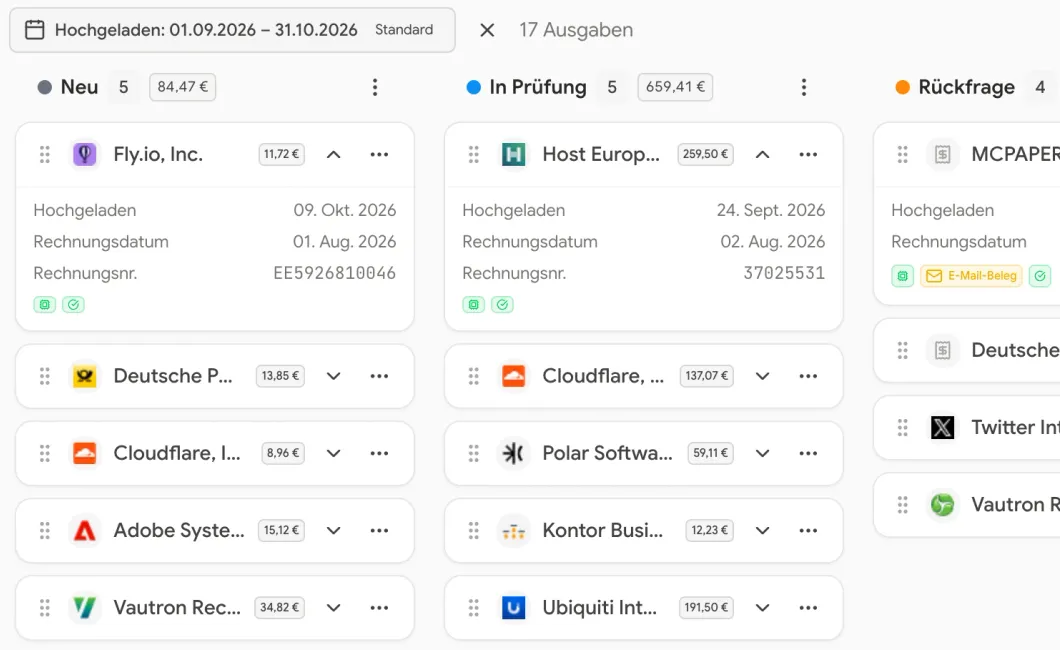Expand the Cloudflare 137,07 € card
Viewport: 1060px width, 650px height.
pyautogui.click(x=763, y=376)
